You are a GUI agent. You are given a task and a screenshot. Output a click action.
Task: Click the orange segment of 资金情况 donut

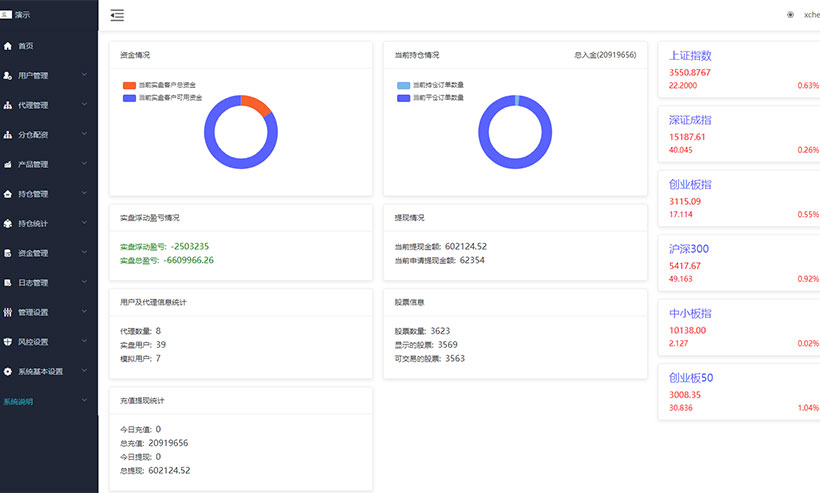[258, 104]
